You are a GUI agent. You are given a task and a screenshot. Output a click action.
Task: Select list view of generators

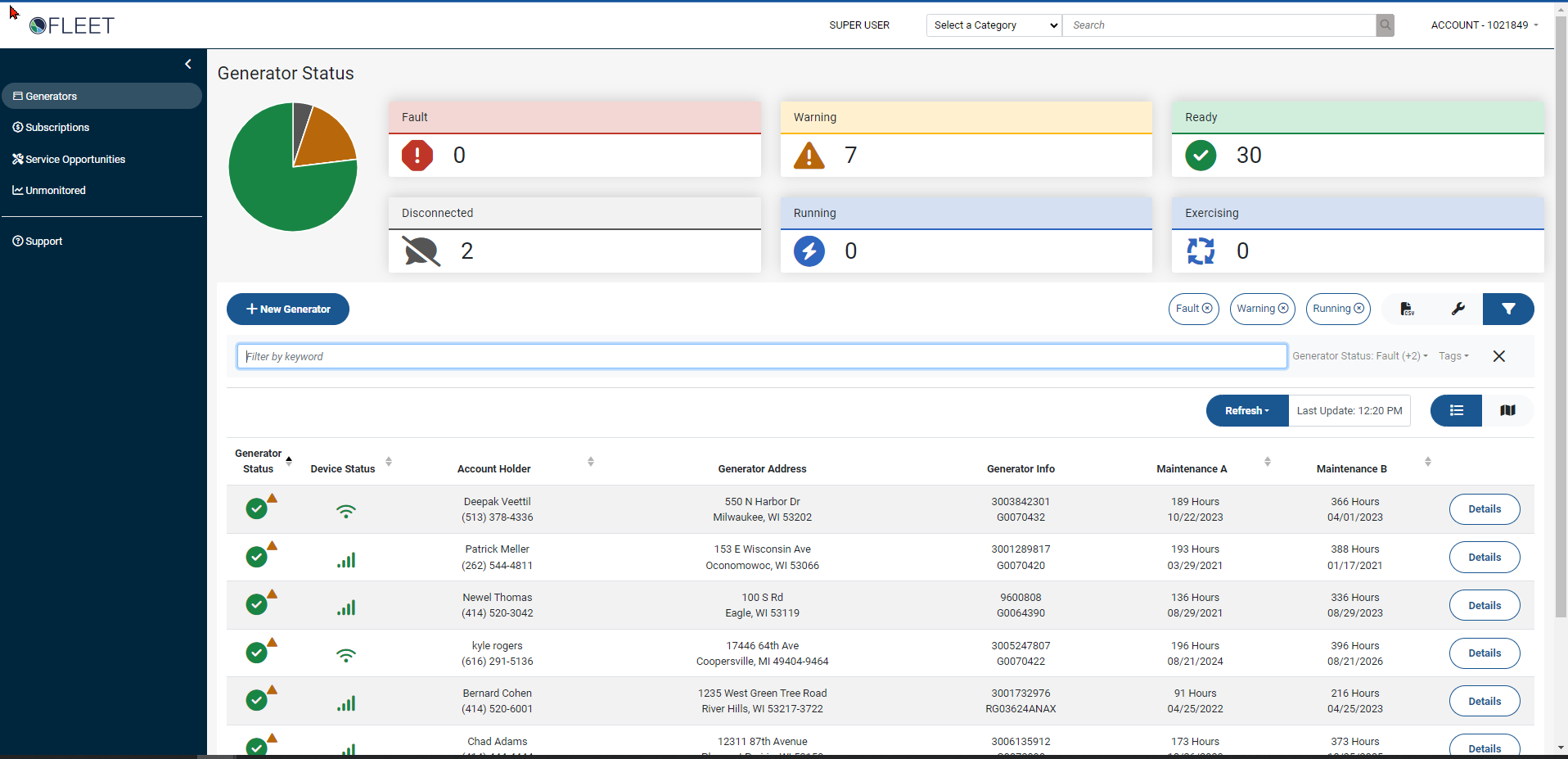click(1456, 410)
